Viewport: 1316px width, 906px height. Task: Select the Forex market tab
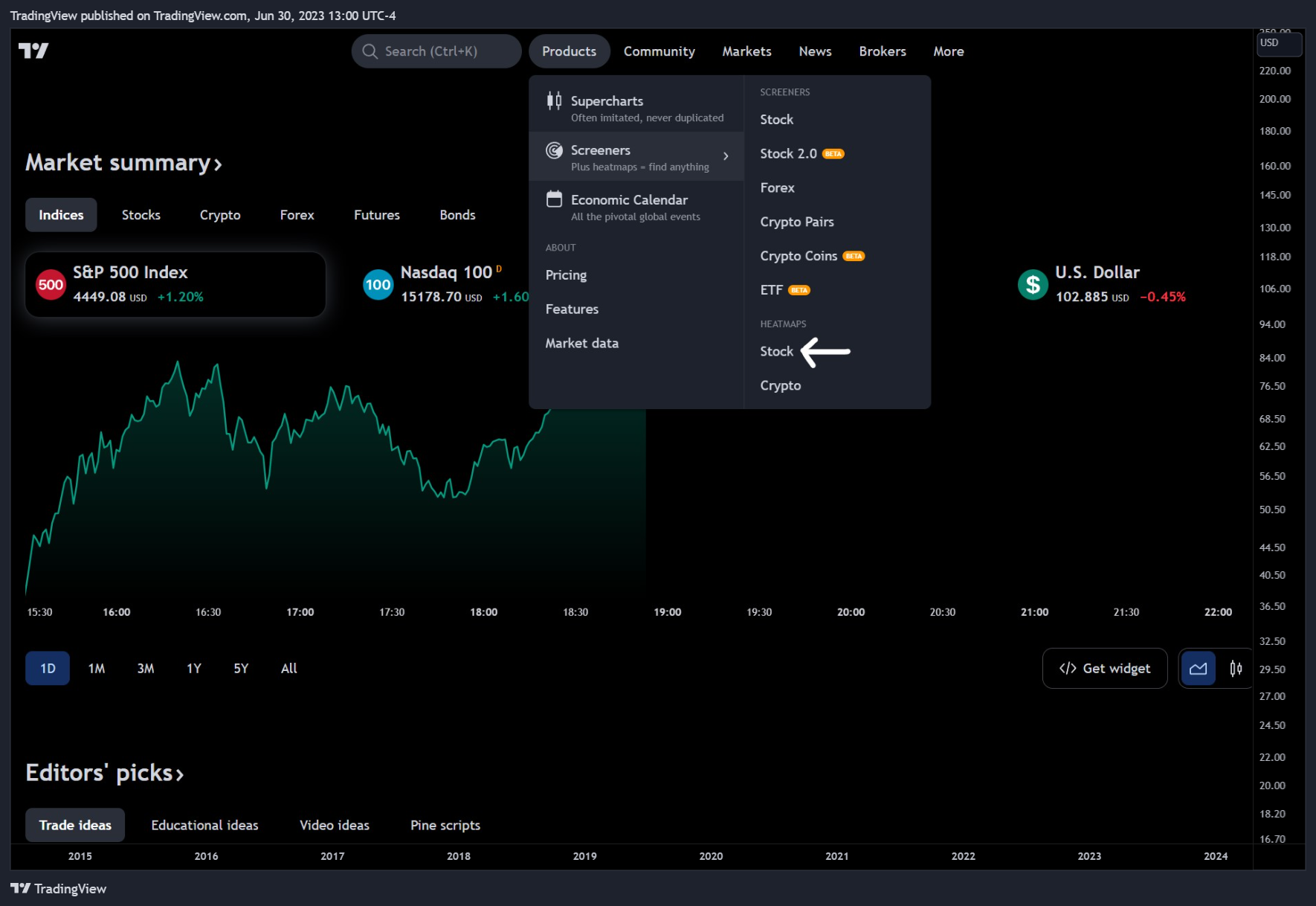(x=297, y=215)
